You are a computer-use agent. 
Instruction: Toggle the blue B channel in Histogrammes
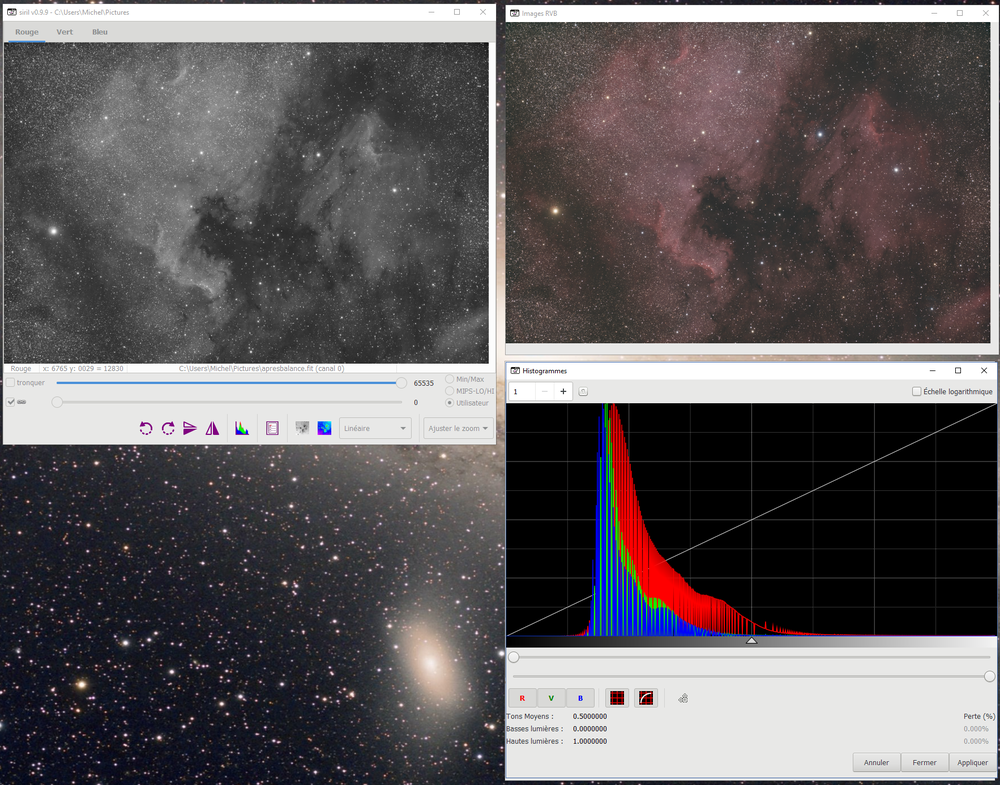tap(580, 698)
